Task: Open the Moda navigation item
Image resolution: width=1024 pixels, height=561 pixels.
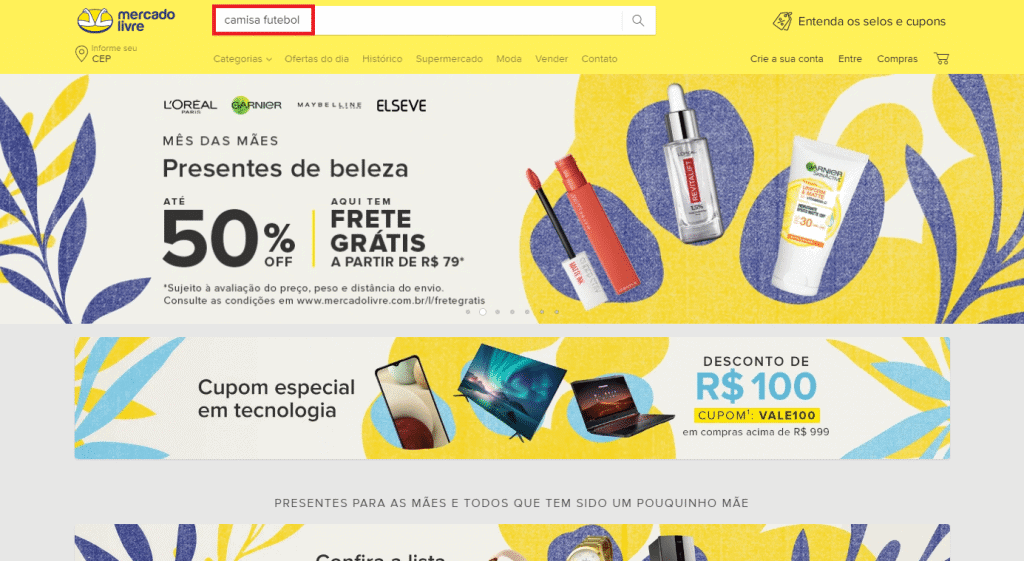Action: pos(509,59)
